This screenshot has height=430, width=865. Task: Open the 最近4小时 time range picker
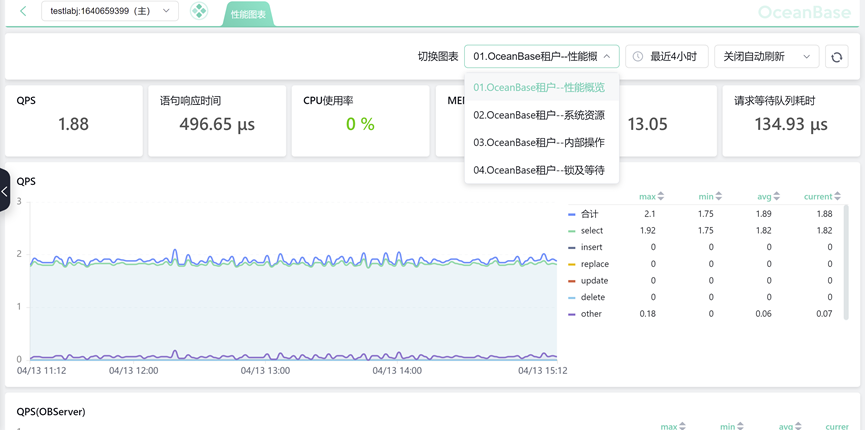coord(666,56)
